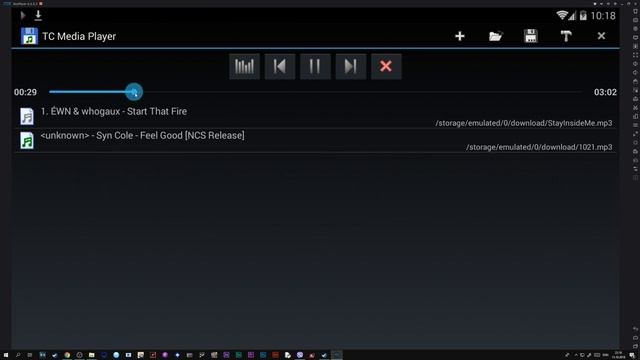Image resolution: width=640 pixels, height=360 pixels.
Task: Save the playlist with the floppy disk icon
Action: [531, 36]
